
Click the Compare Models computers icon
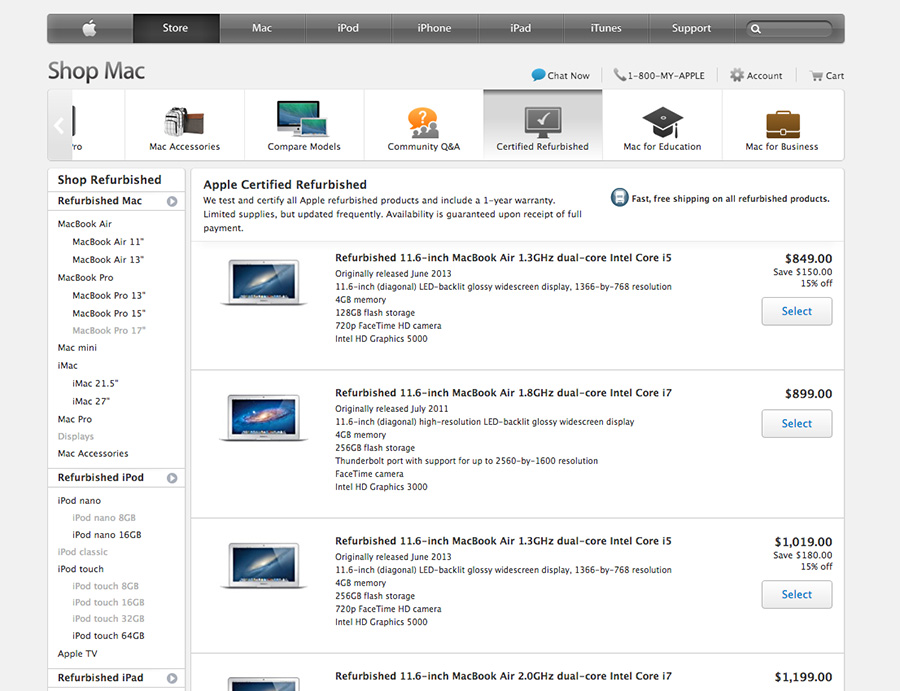pos(302,118)
